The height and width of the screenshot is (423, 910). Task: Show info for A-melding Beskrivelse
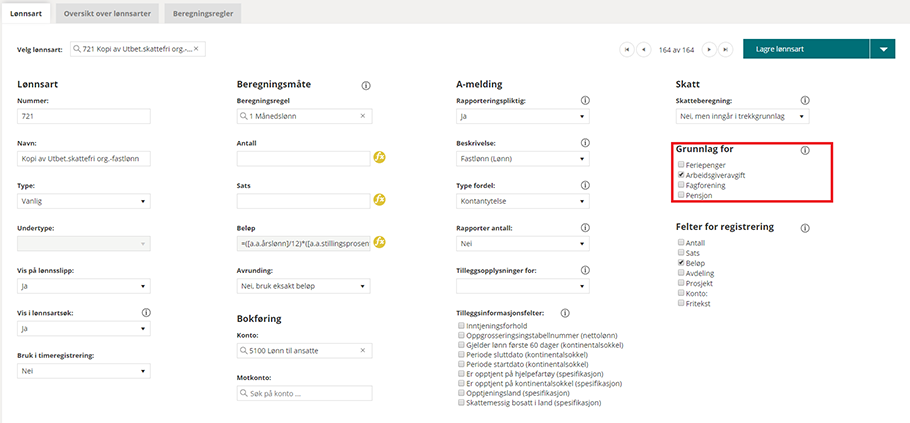585,143
